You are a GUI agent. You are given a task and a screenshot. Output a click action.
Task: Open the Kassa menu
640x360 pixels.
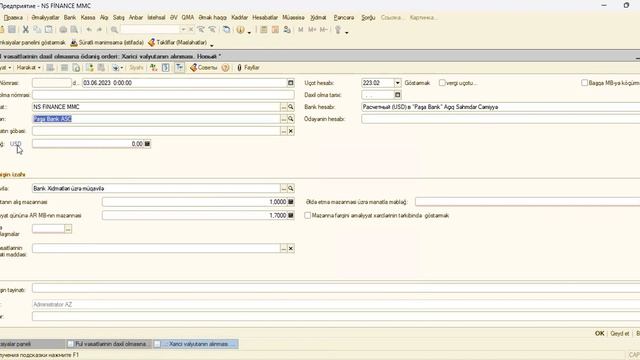(x=88, y=18)
